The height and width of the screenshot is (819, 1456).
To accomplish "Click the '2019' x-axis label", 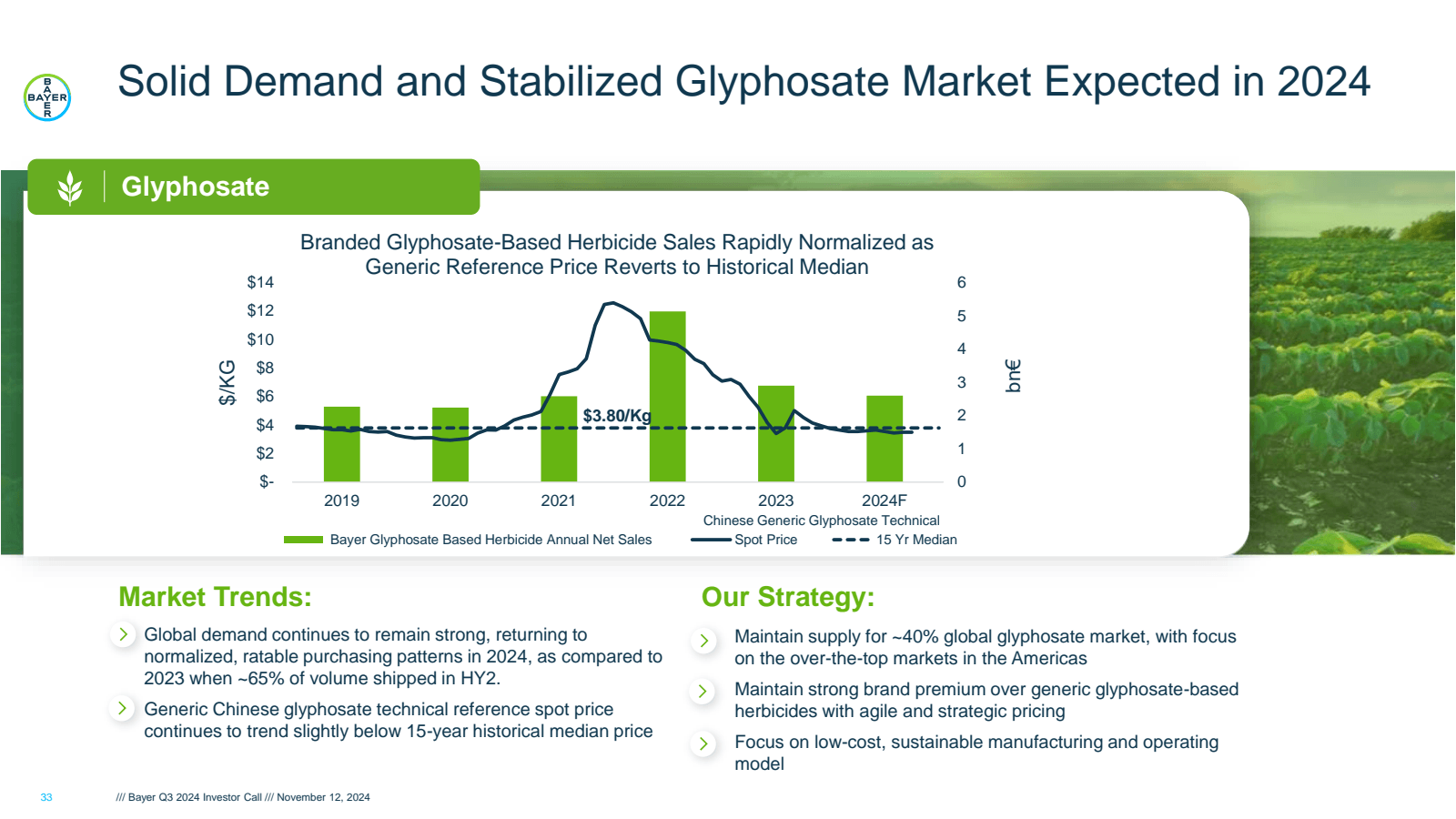I will (341, 500).
